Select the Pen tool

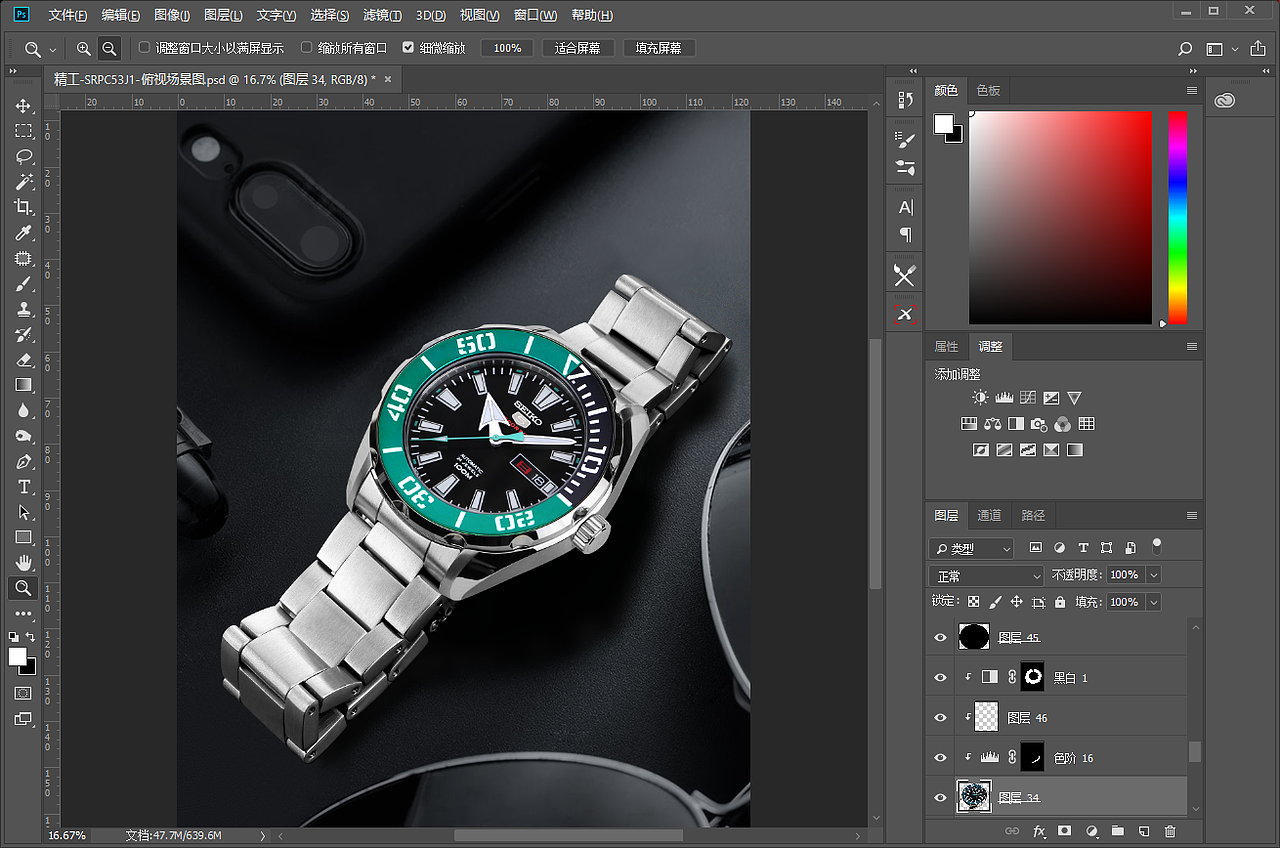coord(23,462)
